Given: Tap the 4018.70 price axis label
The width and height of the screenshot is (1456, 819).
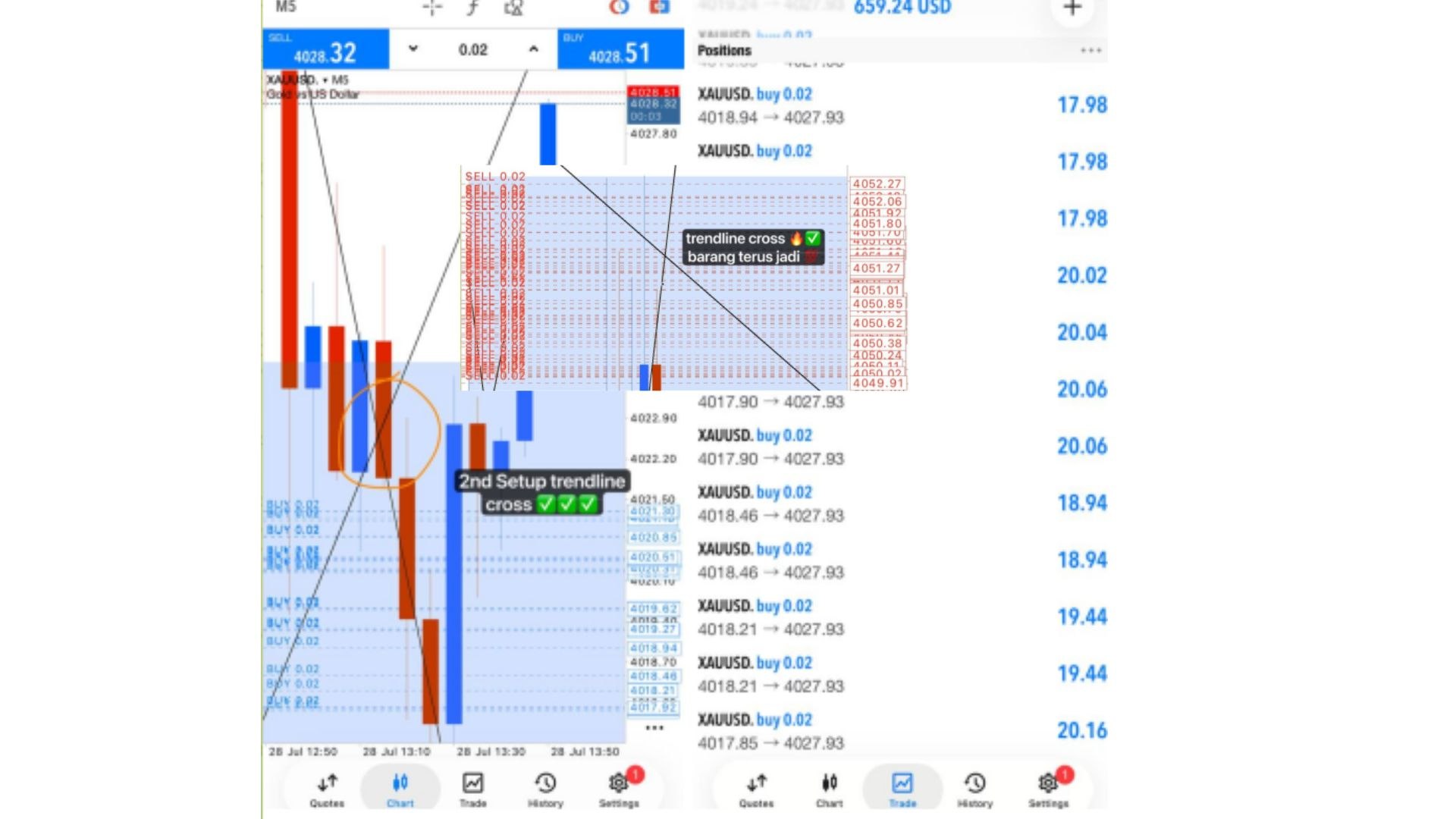Looking at the screenshot, I should (653, 662).
